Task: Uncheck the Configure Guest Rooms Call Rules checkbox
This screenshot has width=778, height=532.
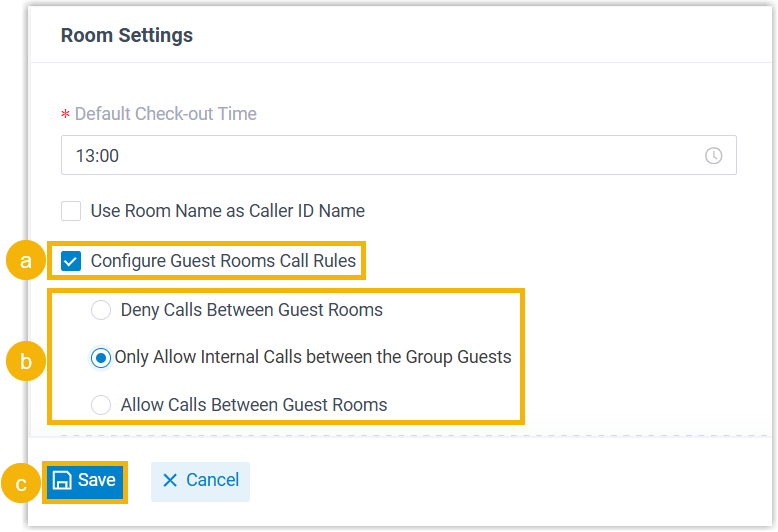Action: click(x=71, y=262)
